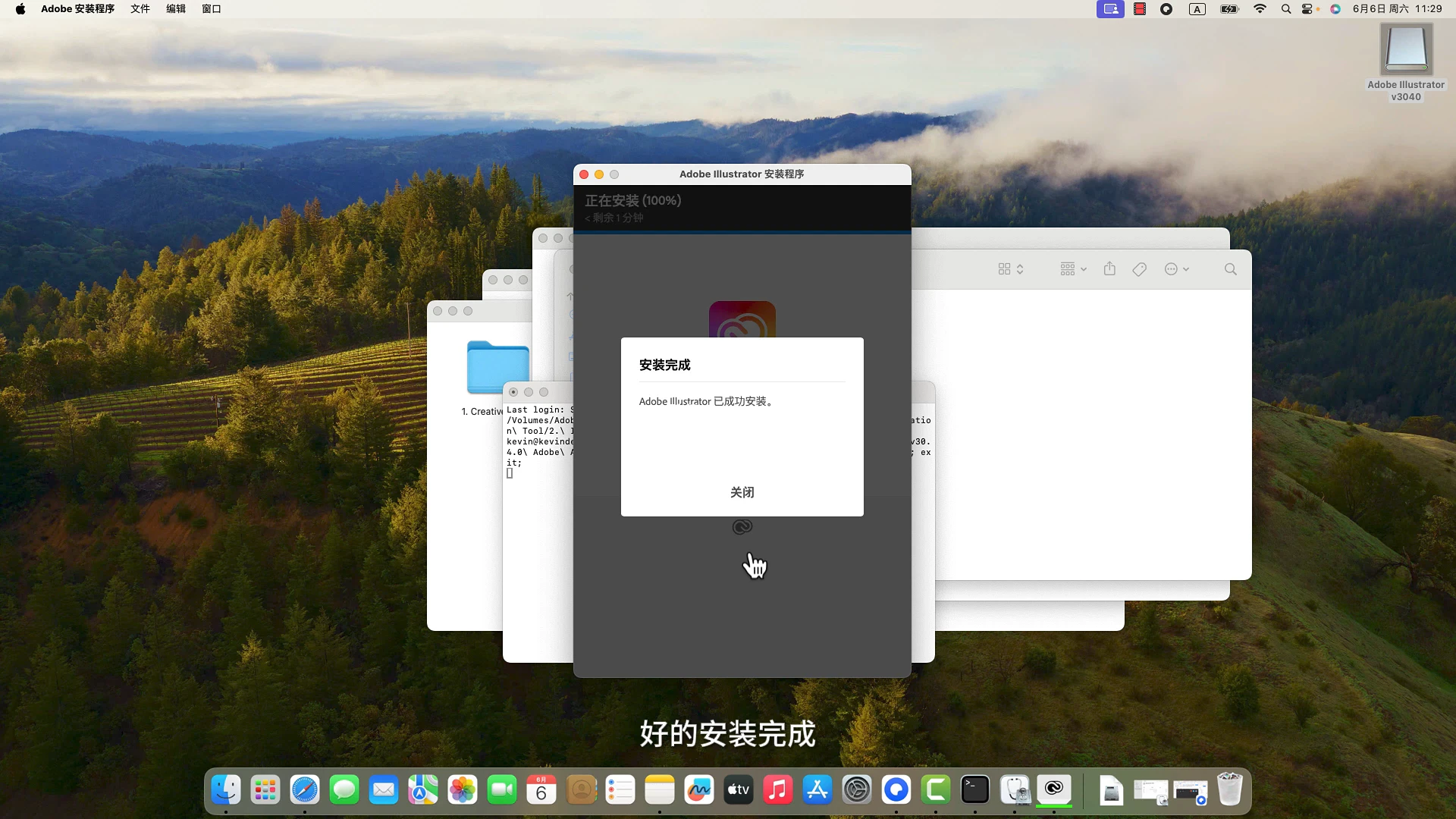Open Launchpad from the Dock
This screenshot has width=1456, height=819.
(265, 790)
